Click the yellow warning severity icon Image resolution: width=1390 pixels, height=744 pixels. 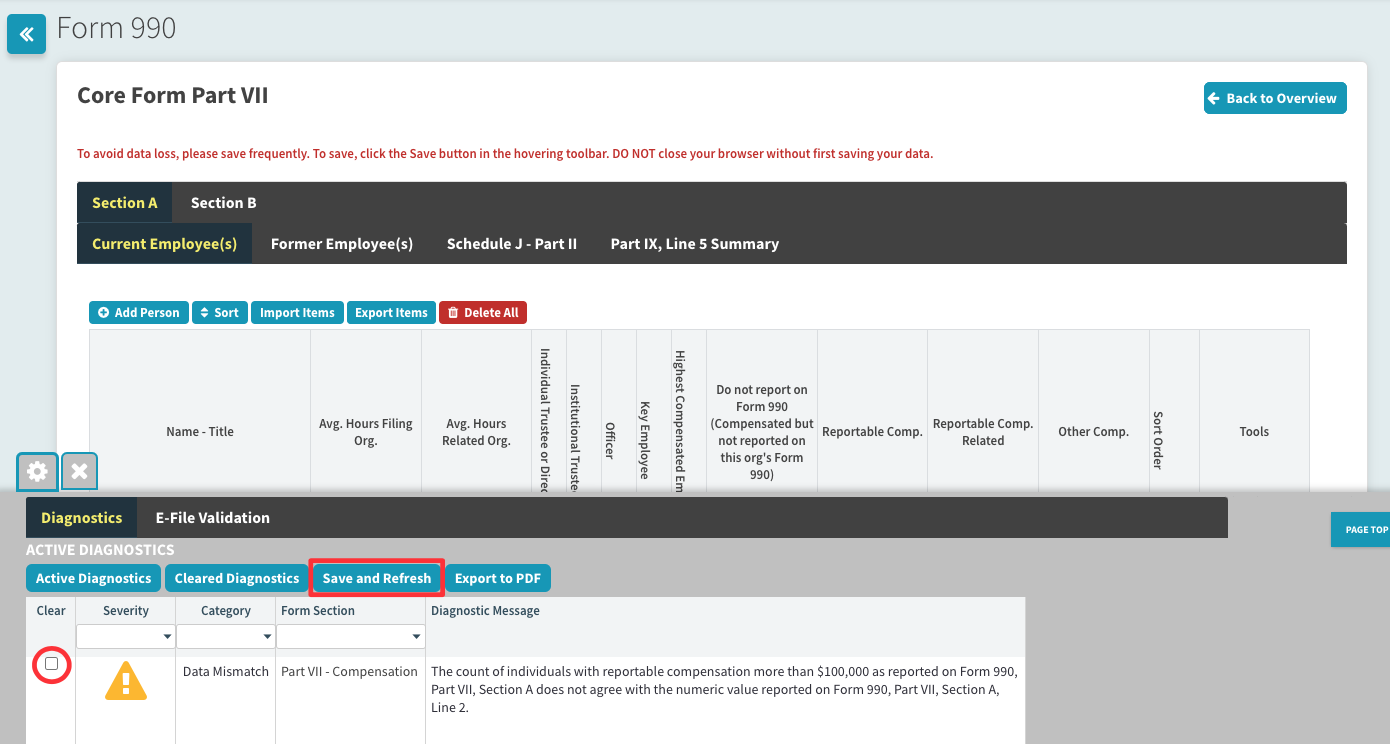pos(125,682)
